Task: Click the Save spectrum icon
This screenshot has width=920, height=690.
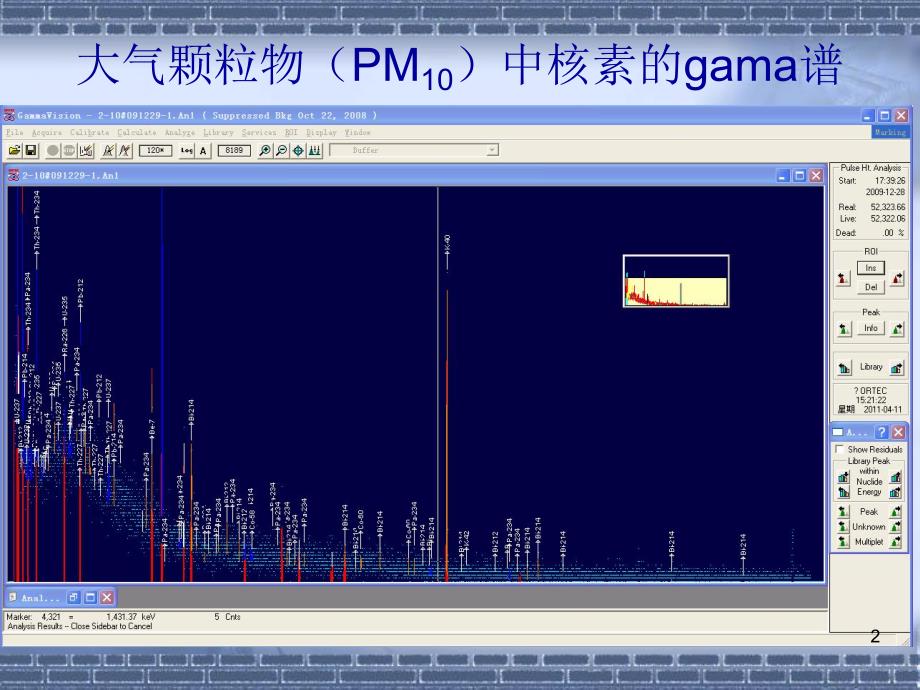Action: pos(31,150)
